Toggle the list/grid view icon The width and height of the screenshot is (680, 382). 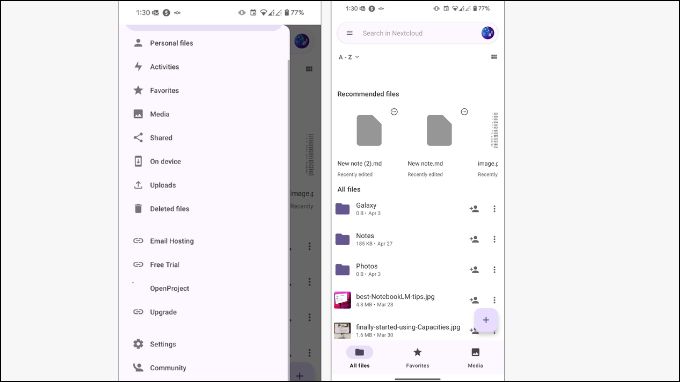(494, 57)
